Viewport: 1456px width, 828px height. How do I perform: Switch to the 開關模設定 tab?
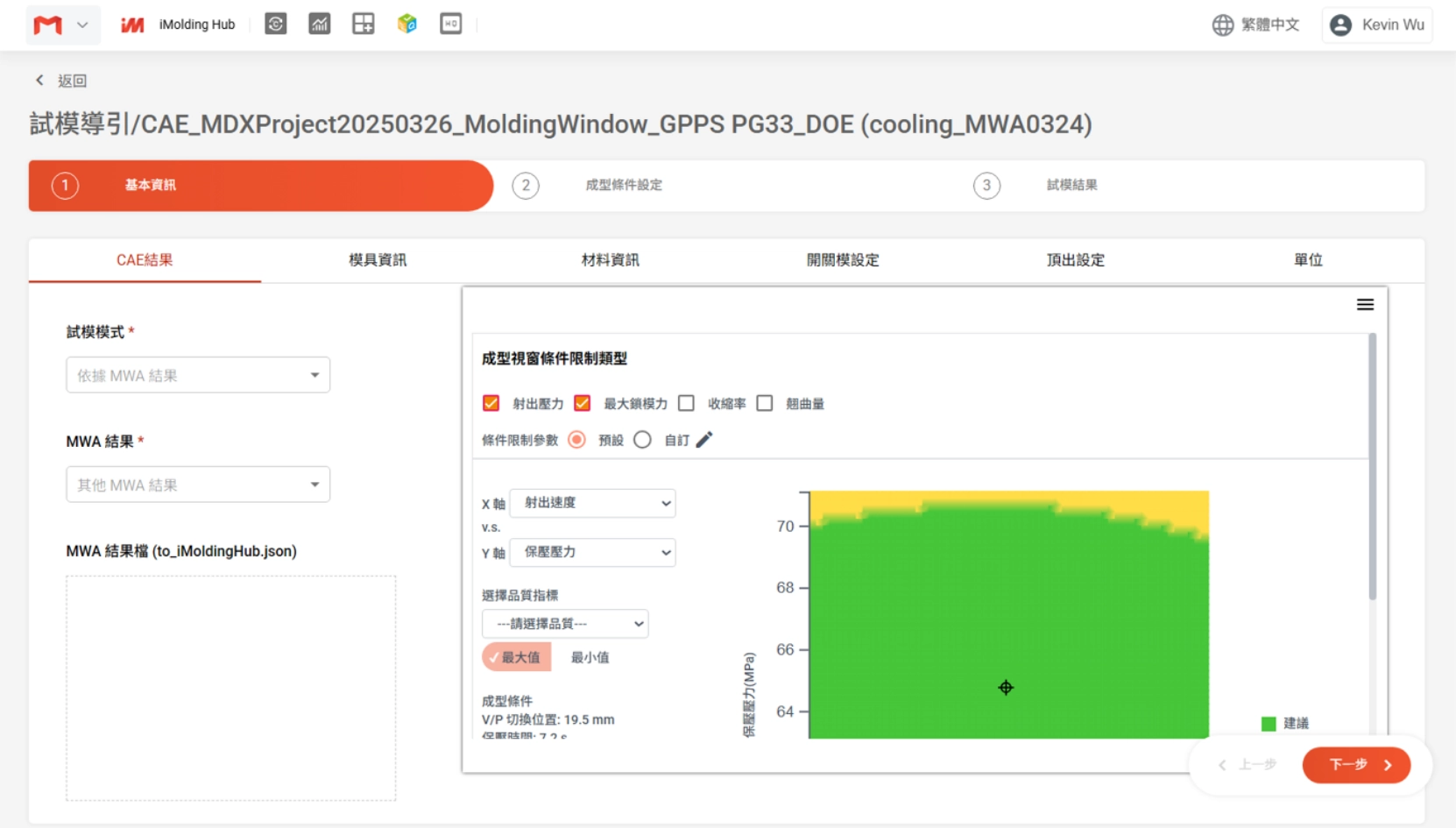click(x=842, y=260)
